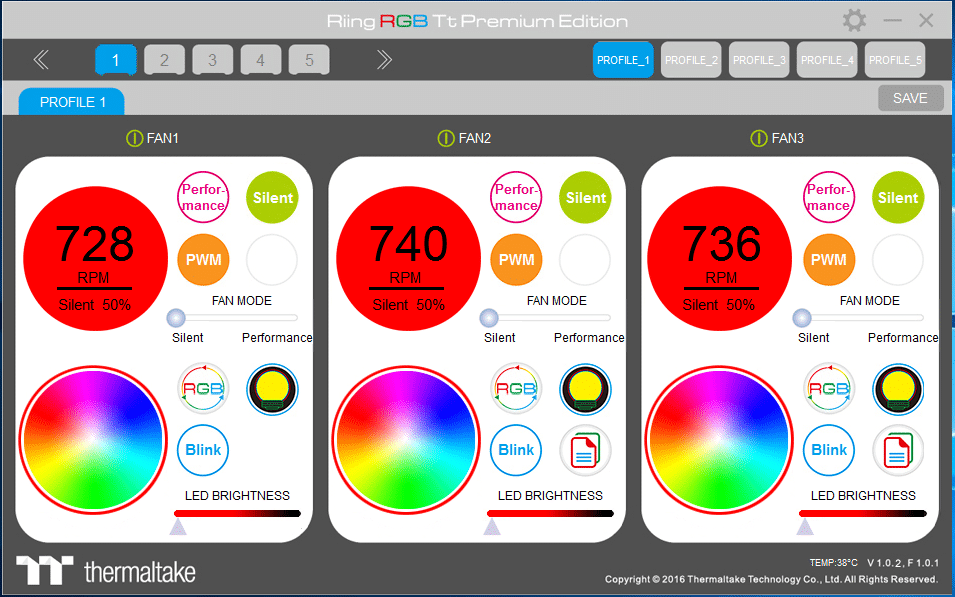
Task: Switch to controller 5
Action: tap(309, 60)
